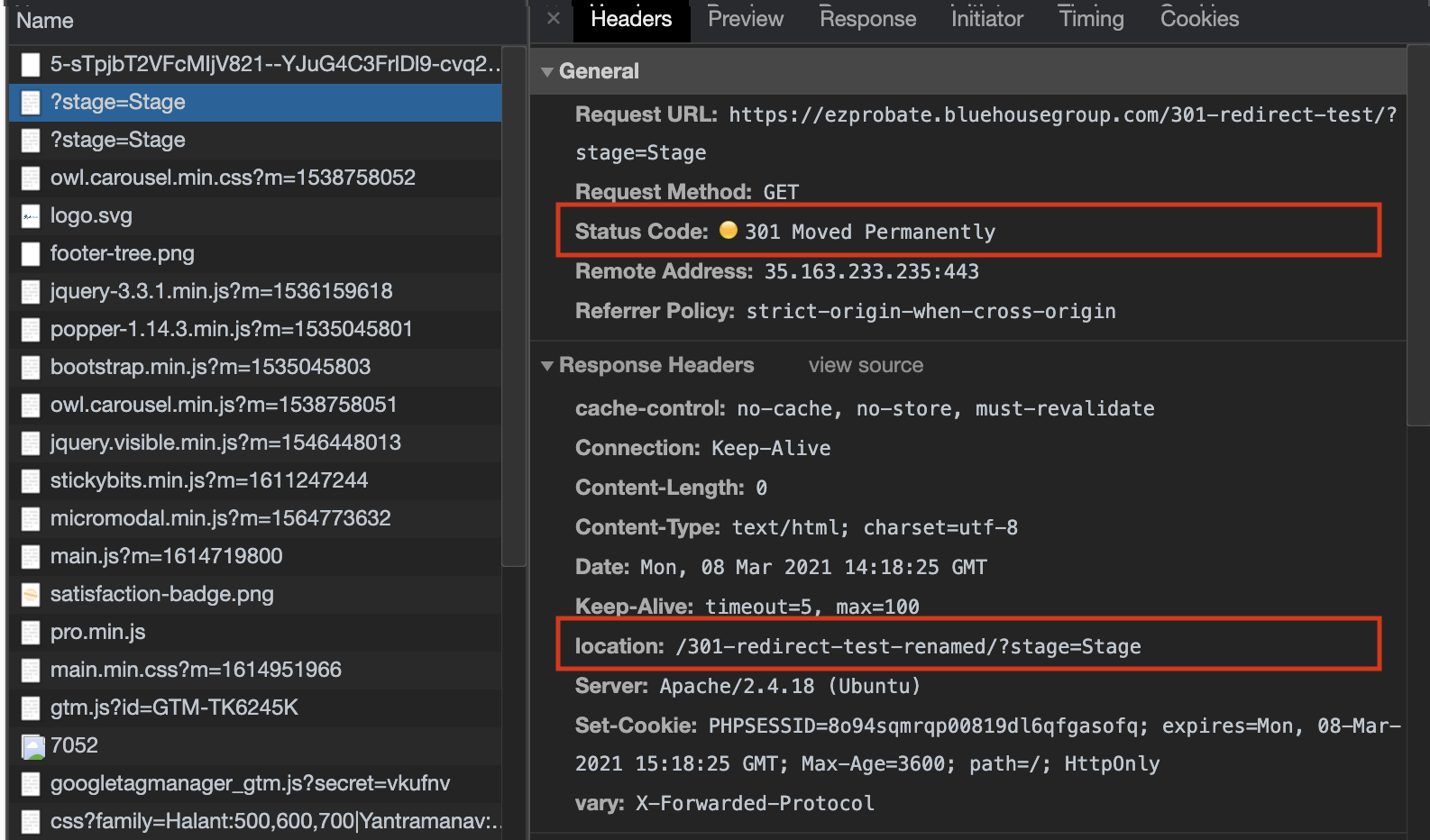Click the Date header value

click(813, 567)
